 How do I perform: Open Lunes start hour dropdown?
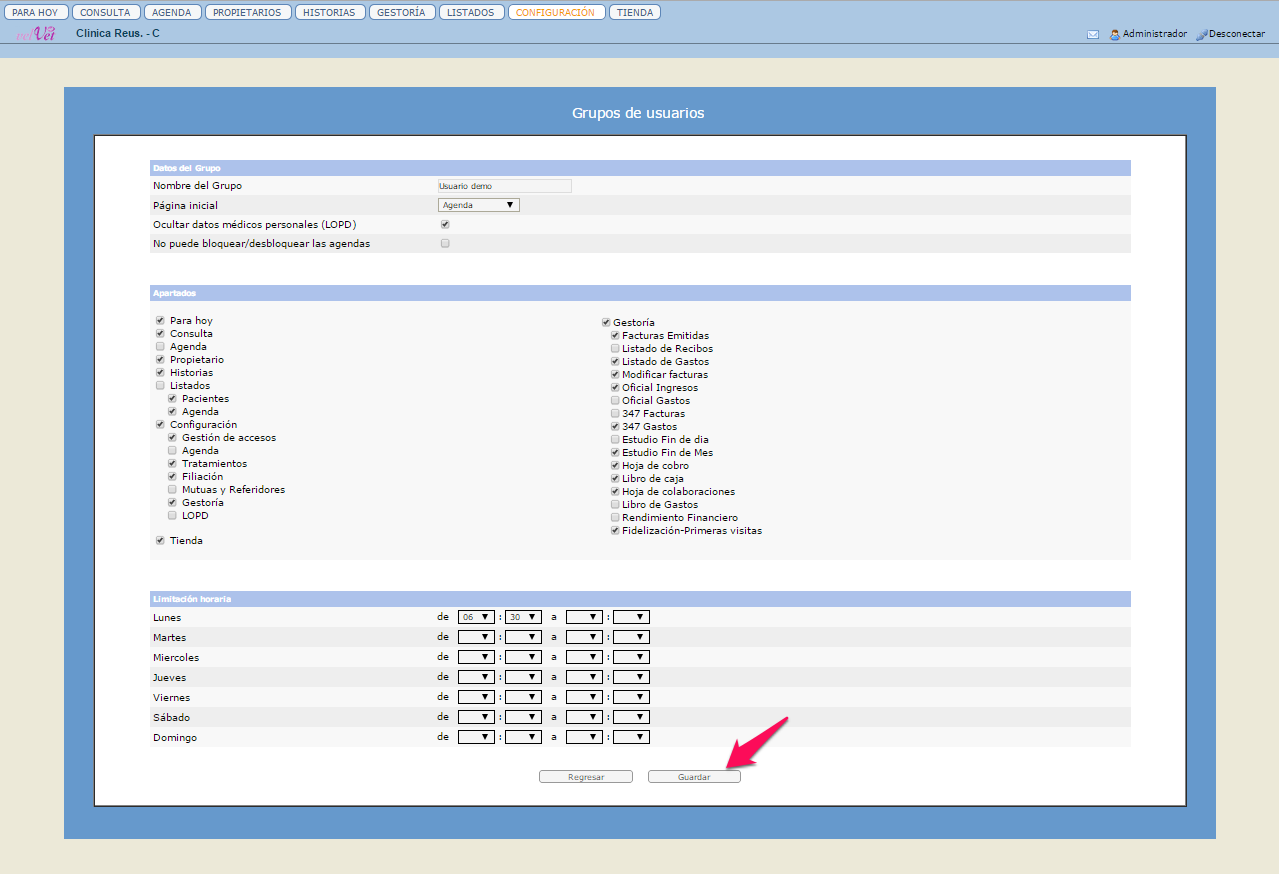[476, 617]
